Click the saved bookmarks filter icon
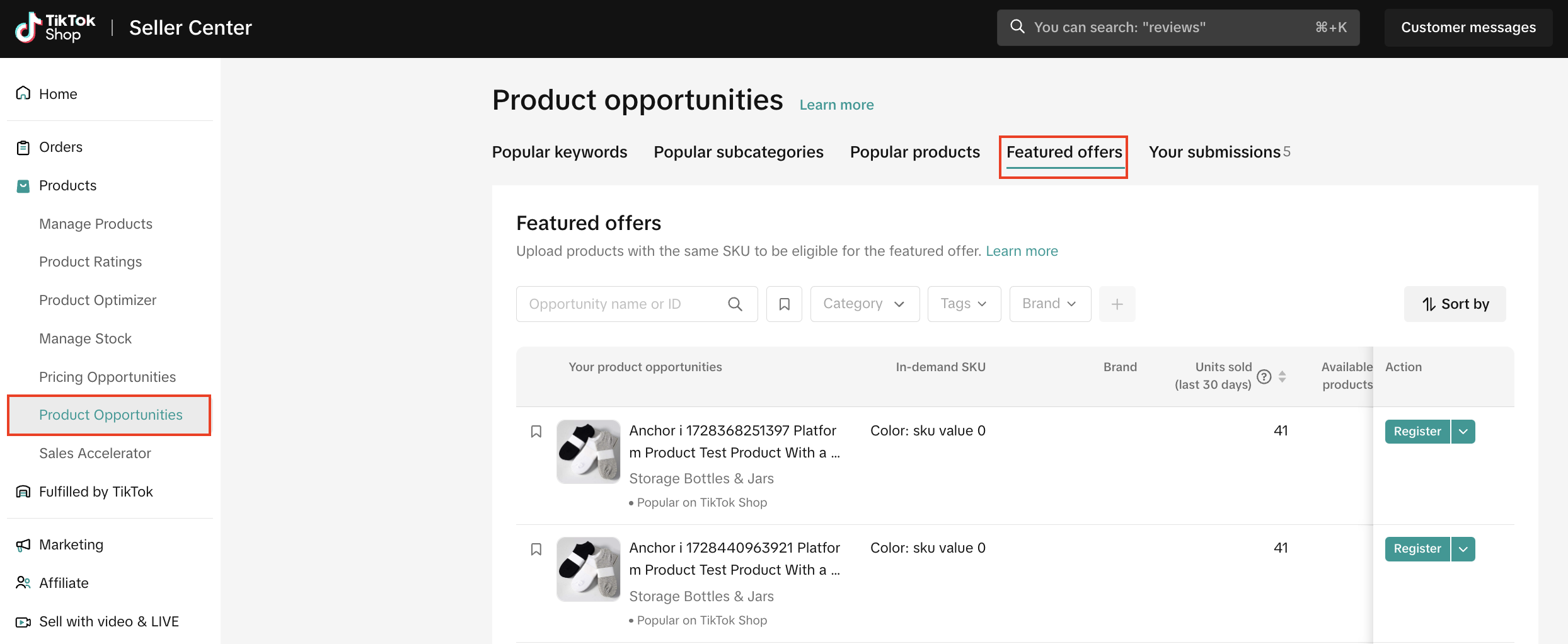 tap(784, 304)
